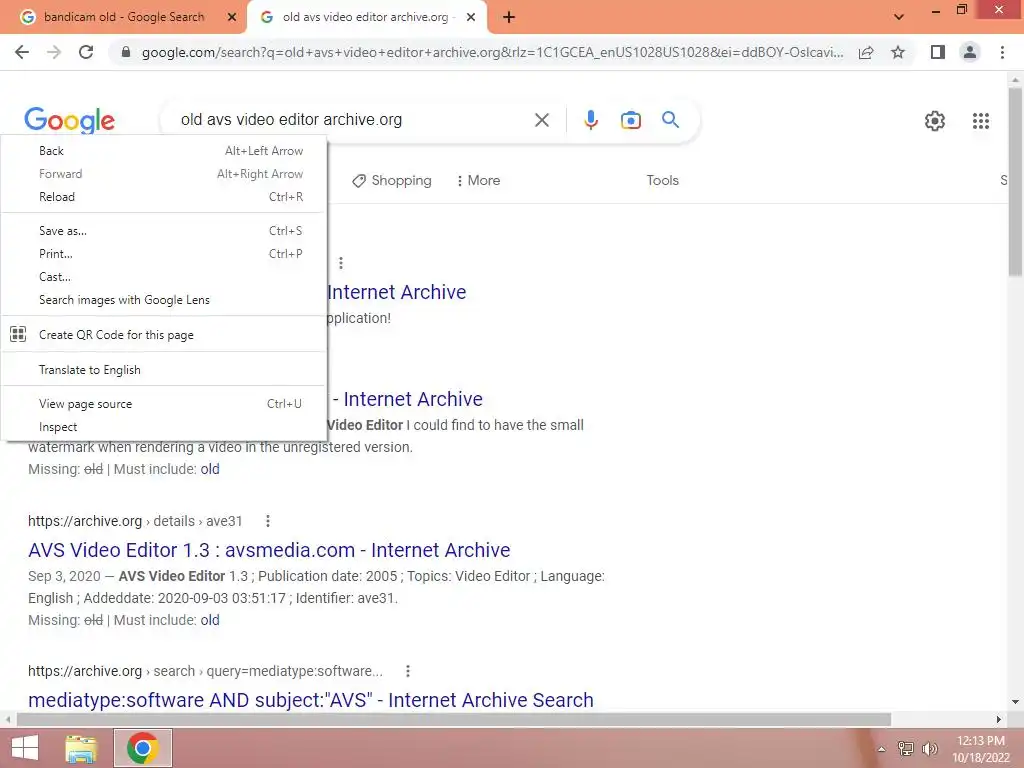1024x768 pixels.
Task: Switch to bandicam old Google Search tab
Action: pyautogui.click(x=124, y=17)
